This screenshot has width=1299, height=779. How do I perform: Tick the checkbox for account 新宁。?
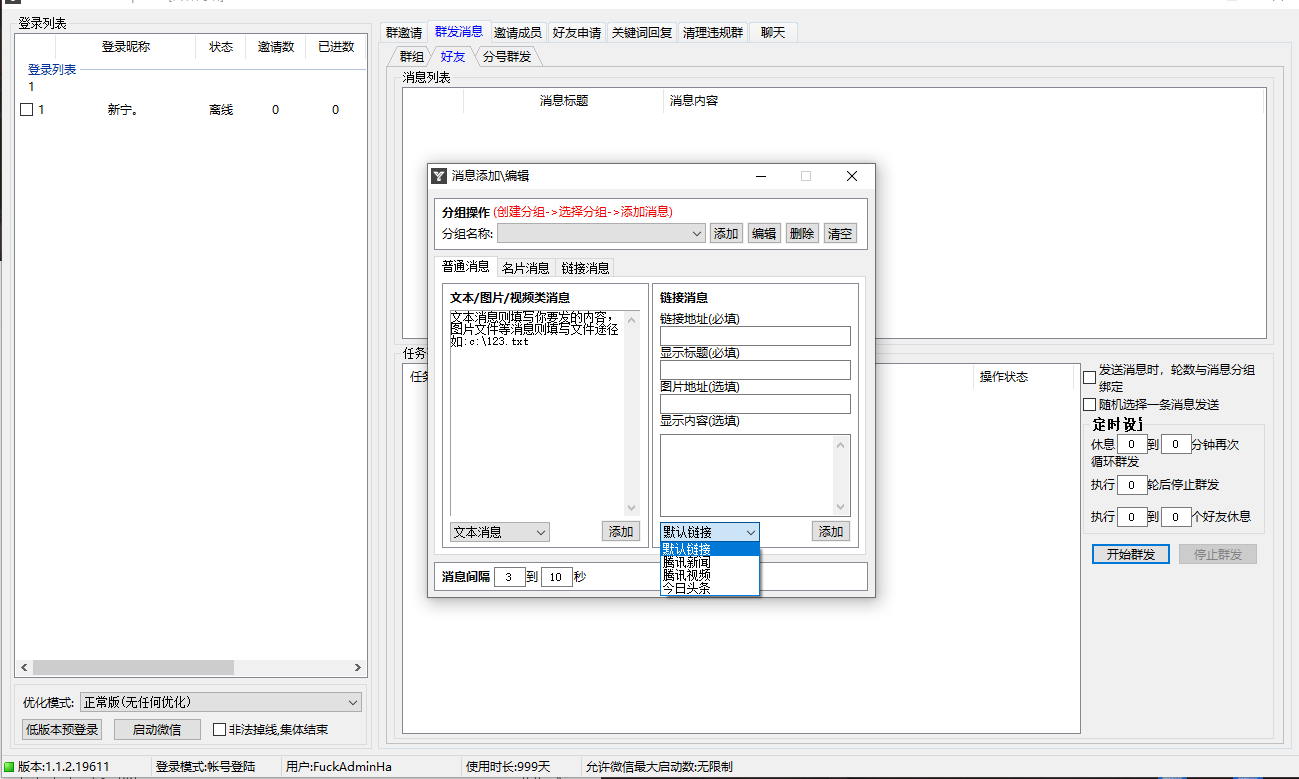tap(27, 110)
